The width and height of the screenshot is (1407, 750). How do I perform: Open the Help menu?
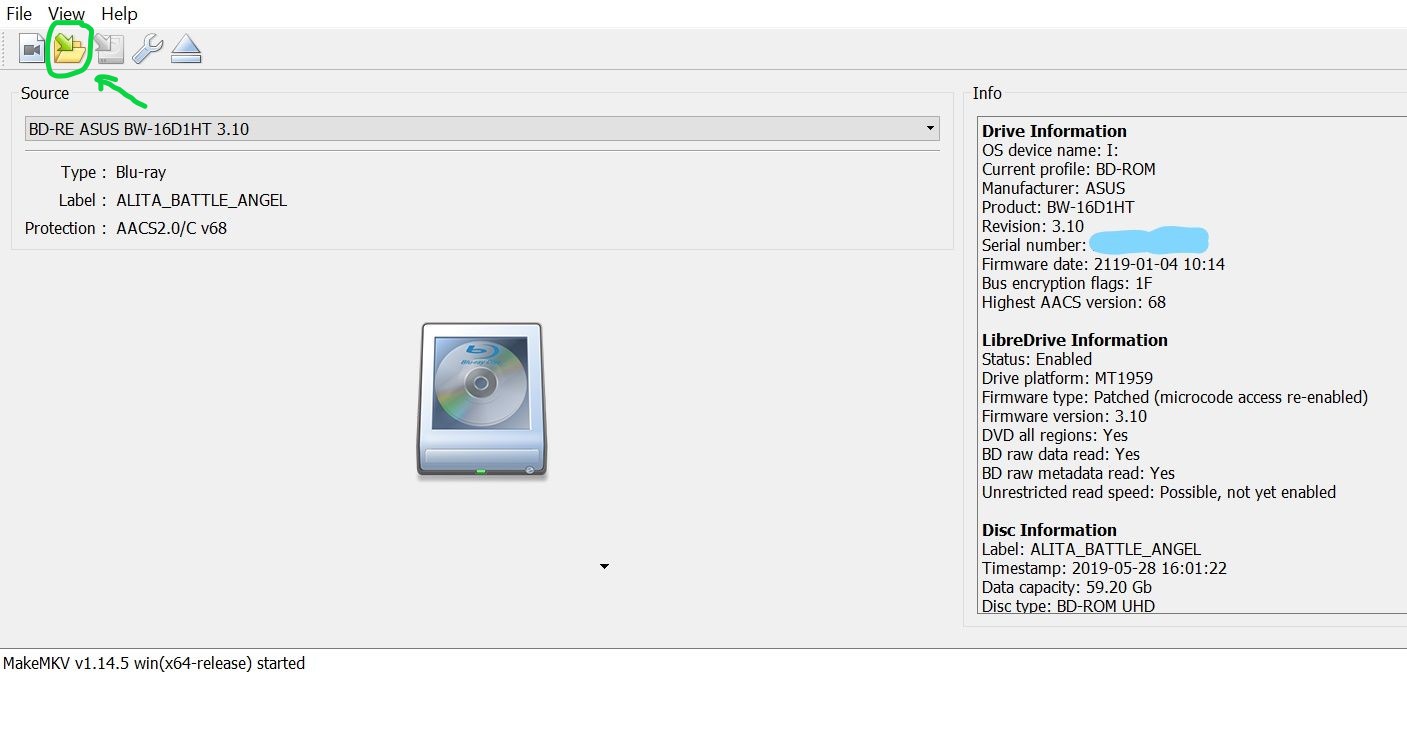[119, 14]
